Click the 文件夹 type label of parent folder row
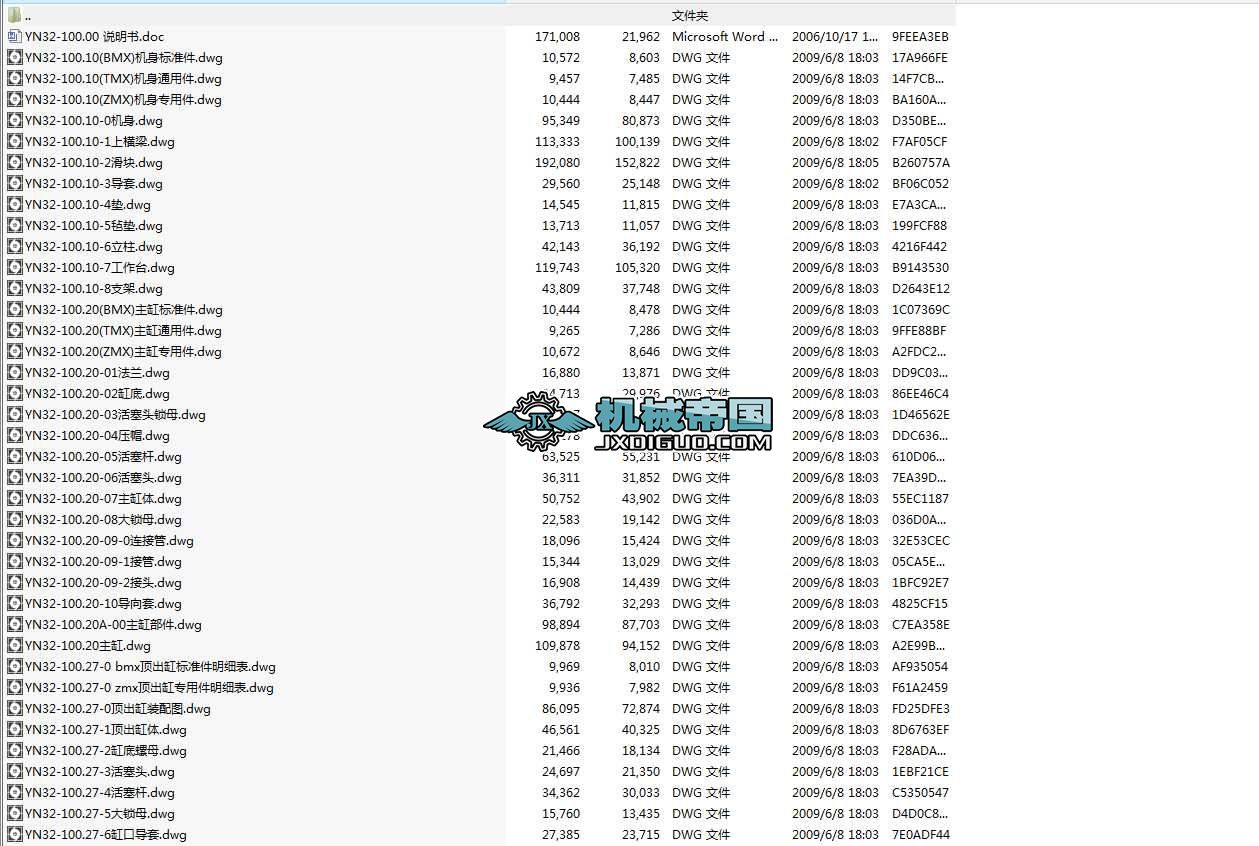The width and height of the screenshot is (1259, 846). coord(690,15)
